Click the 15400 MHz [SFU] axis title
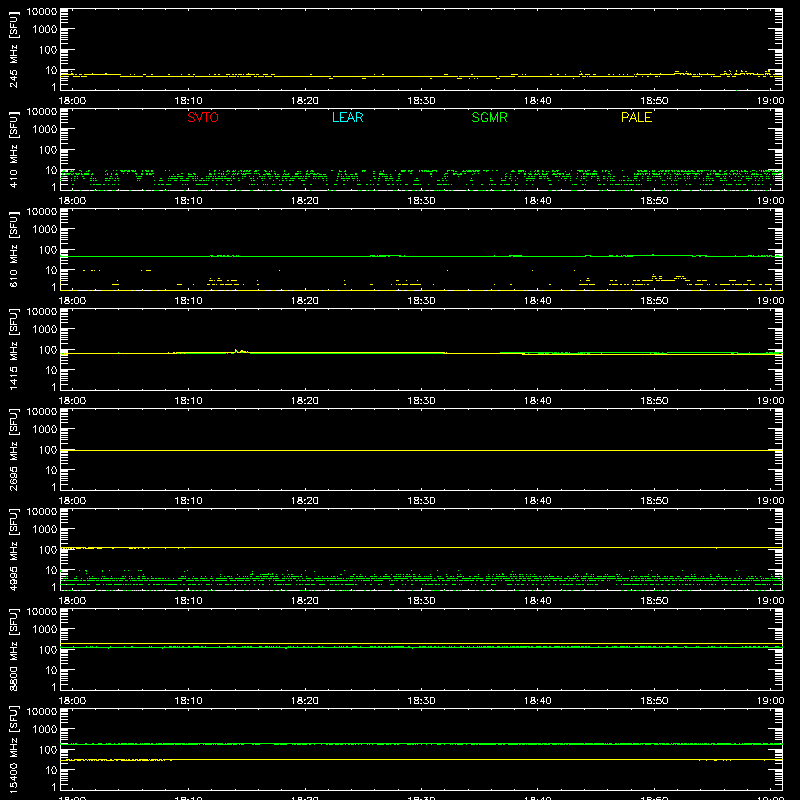 coord(14,749)
